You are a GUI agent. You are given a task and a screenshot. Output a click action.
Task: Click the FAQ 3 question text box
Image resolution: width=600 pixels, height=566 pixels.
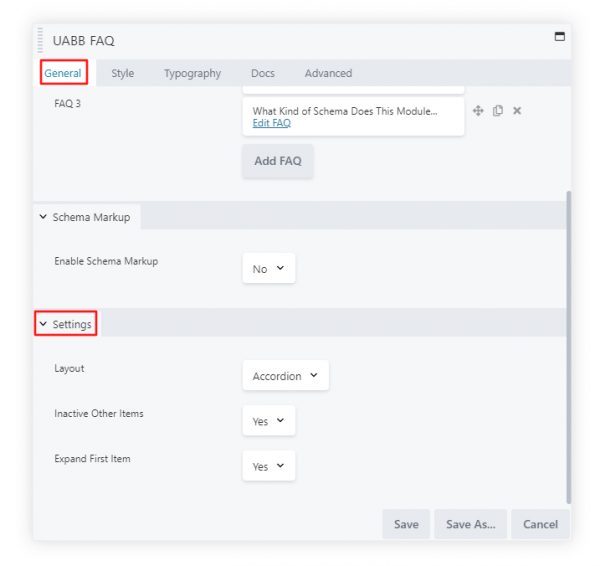pos(353,116)
